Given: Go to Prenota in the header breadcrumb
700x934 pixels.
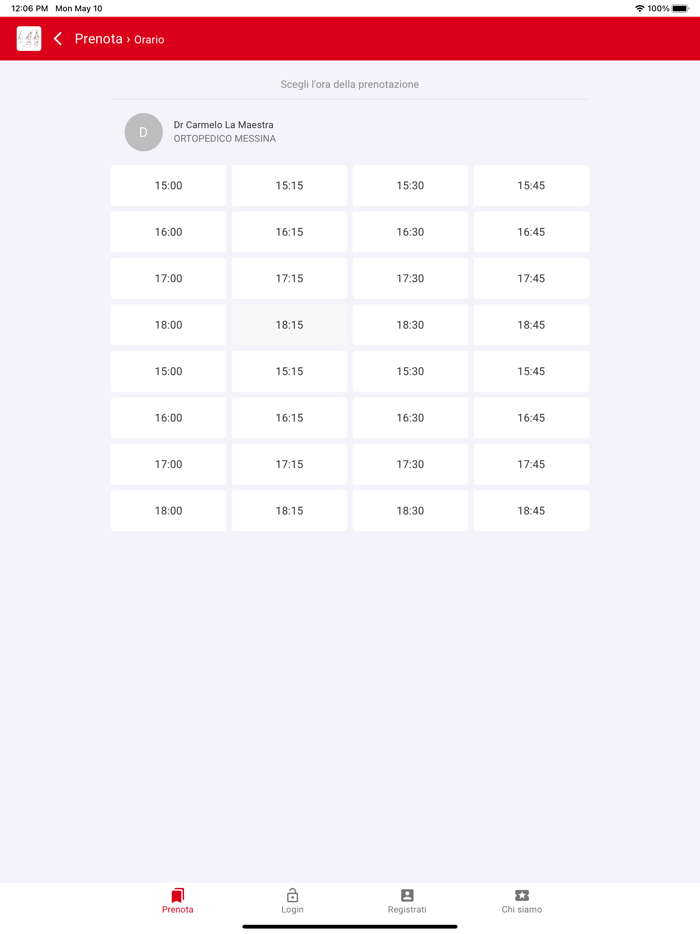Looking at the screenshot, I should point(98,39).
